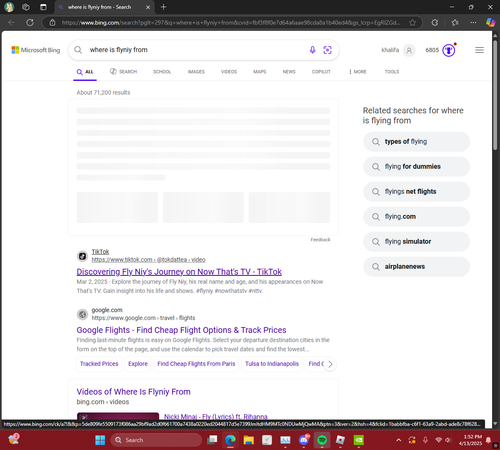Image resolution: width=500 pixels, height=450 pixels.
Task: Click the Tracked Prices sublink
Action: pos(99,364)
